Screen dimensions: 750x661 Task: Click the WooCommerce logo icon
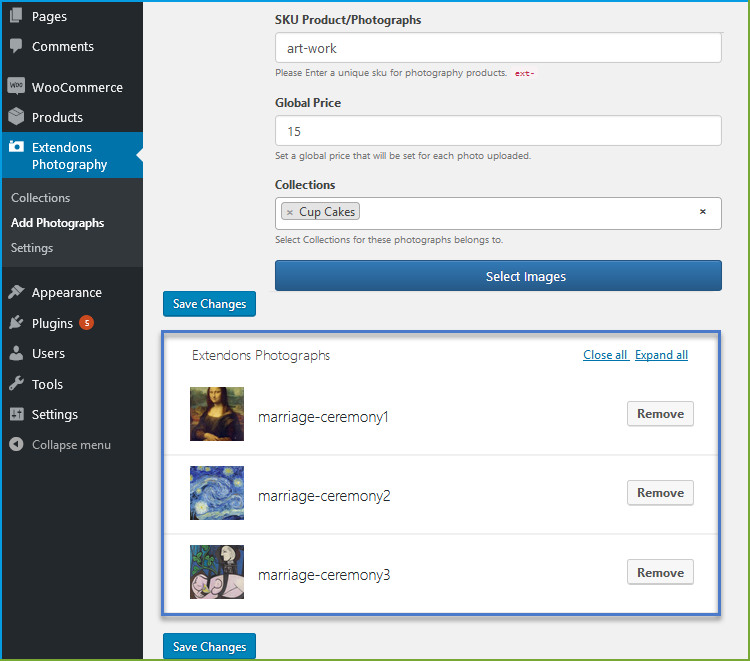[x=16, y=86]
